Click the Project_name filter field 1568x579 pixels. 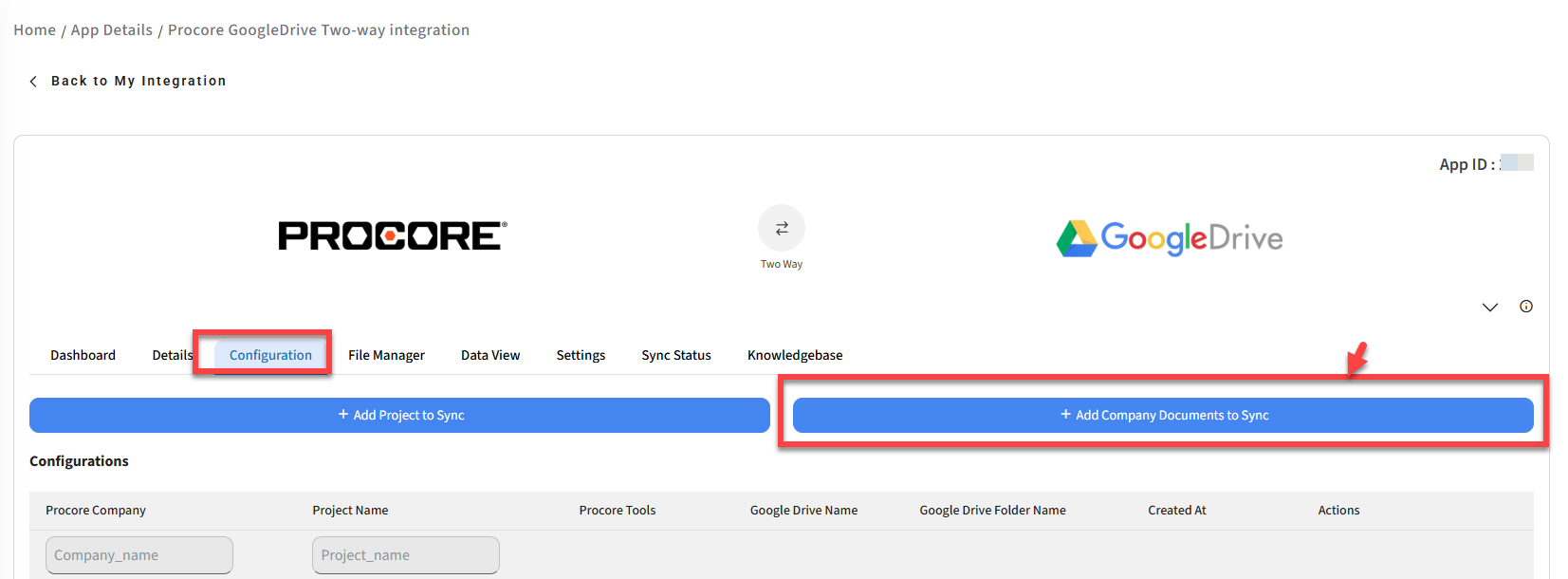click(405, 555)
